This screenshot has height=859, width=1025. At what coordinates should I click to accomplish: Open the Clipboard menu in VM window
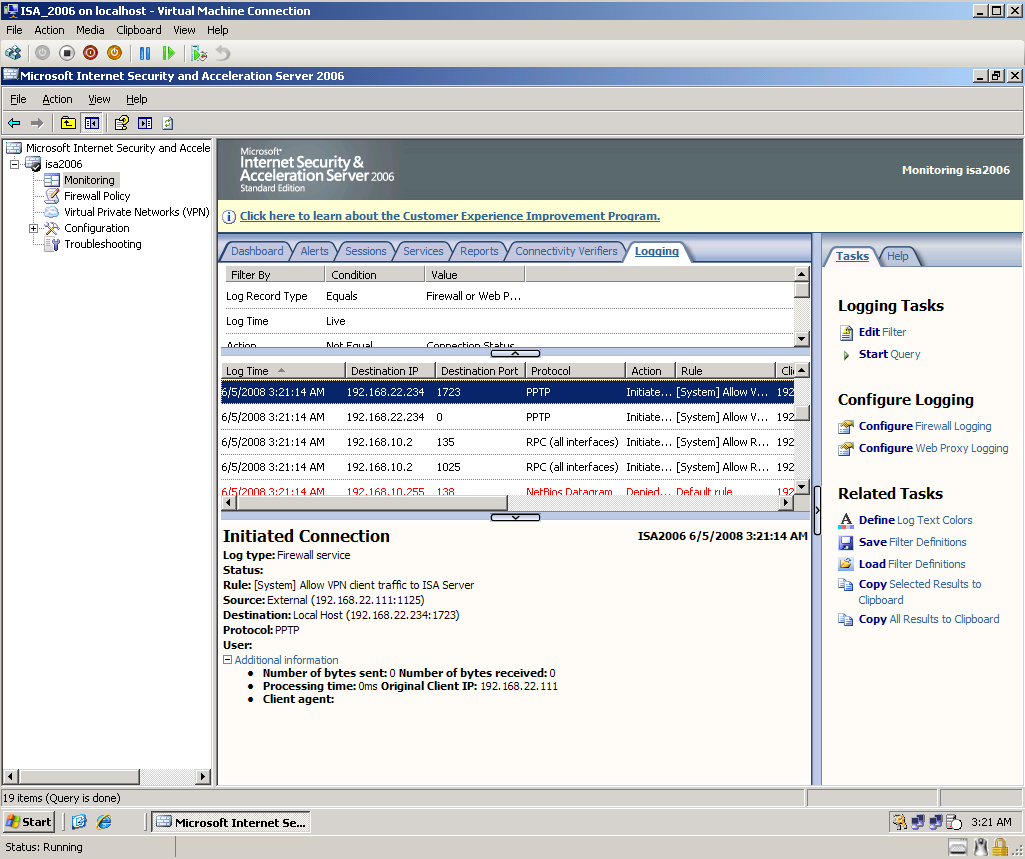pyautogui.click(x=139, y=30)
